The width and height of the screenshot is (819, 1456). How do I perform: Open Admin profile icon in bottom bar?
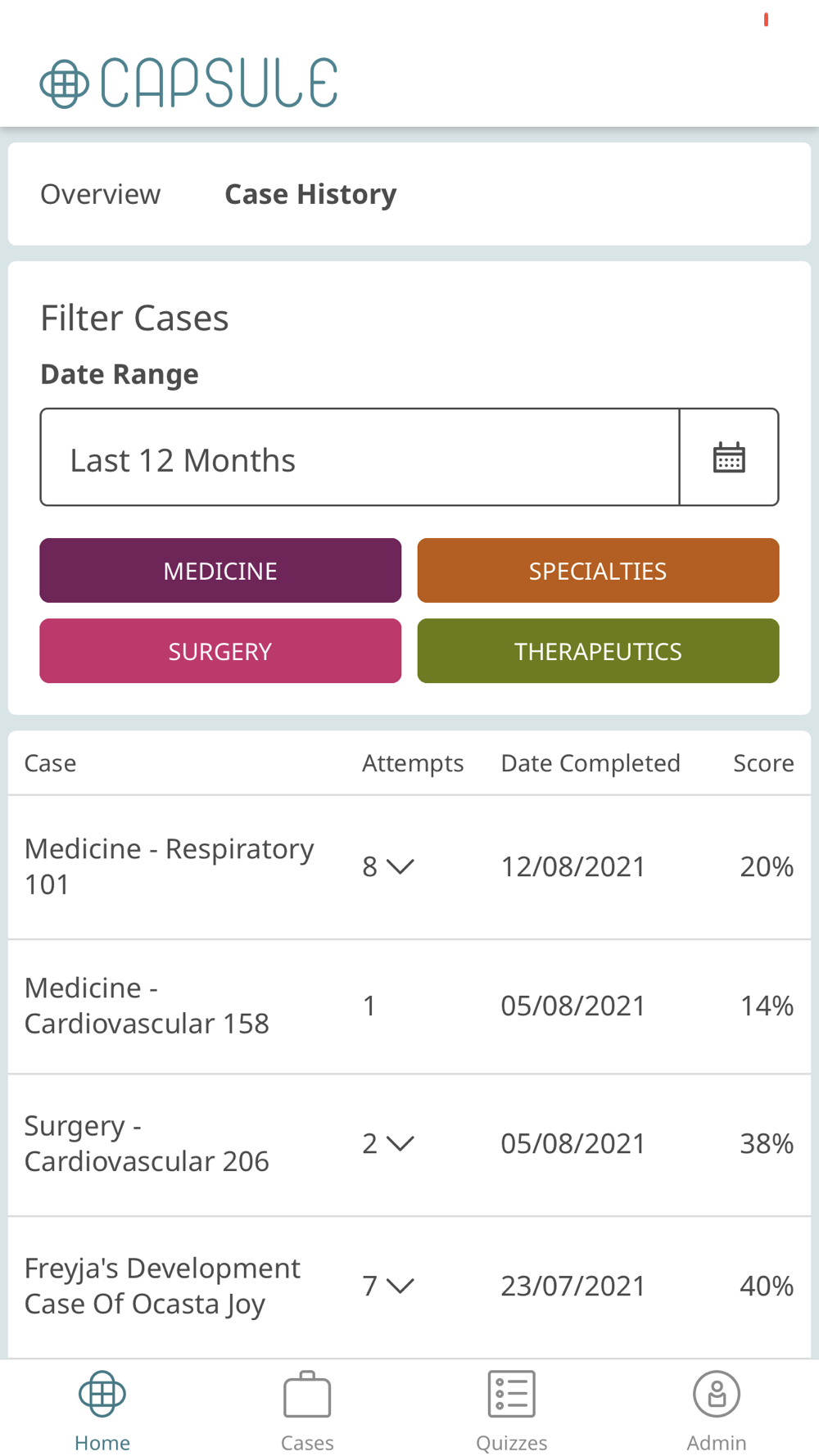(x=717, y=1394)
